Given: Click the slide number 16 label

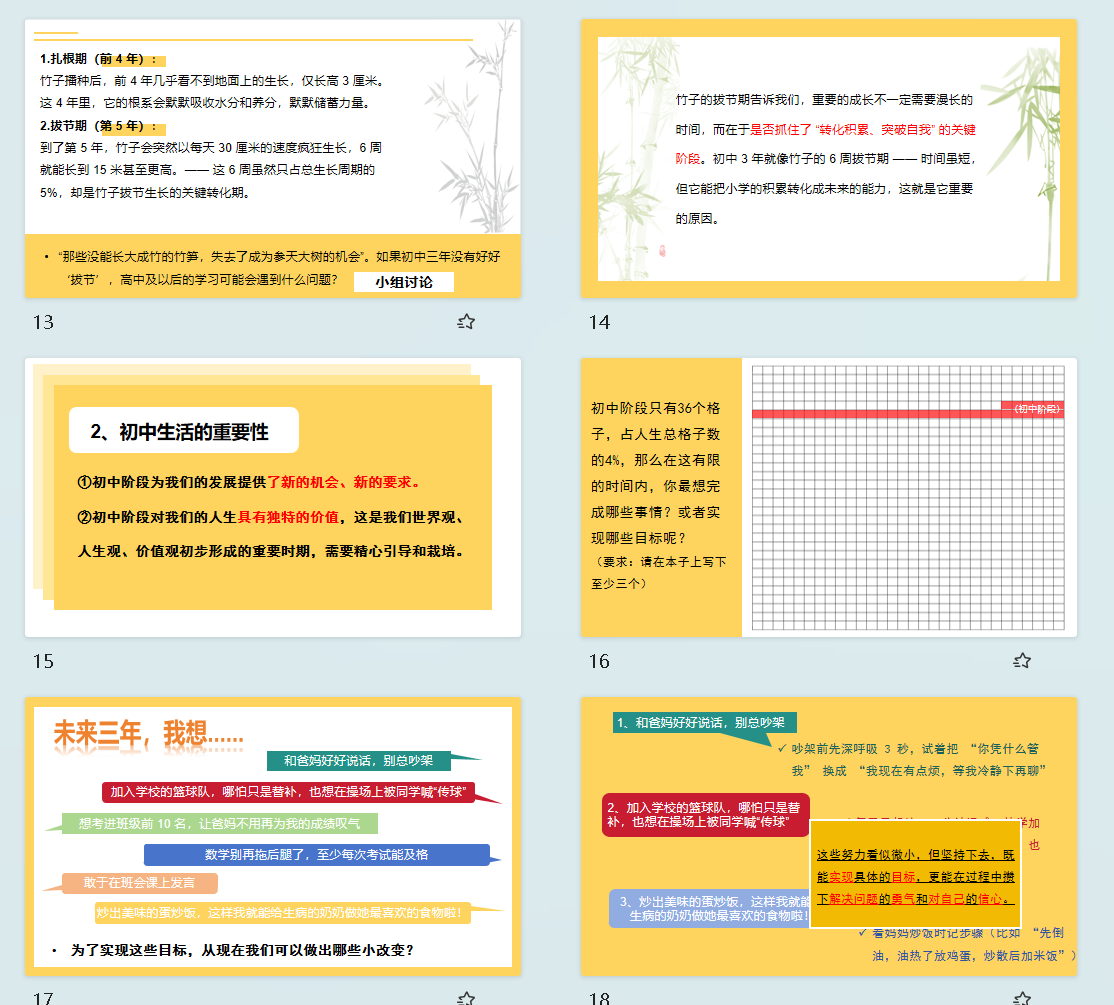Looking at the screenshot, I should pyautogui.click(x=599, y=661).
